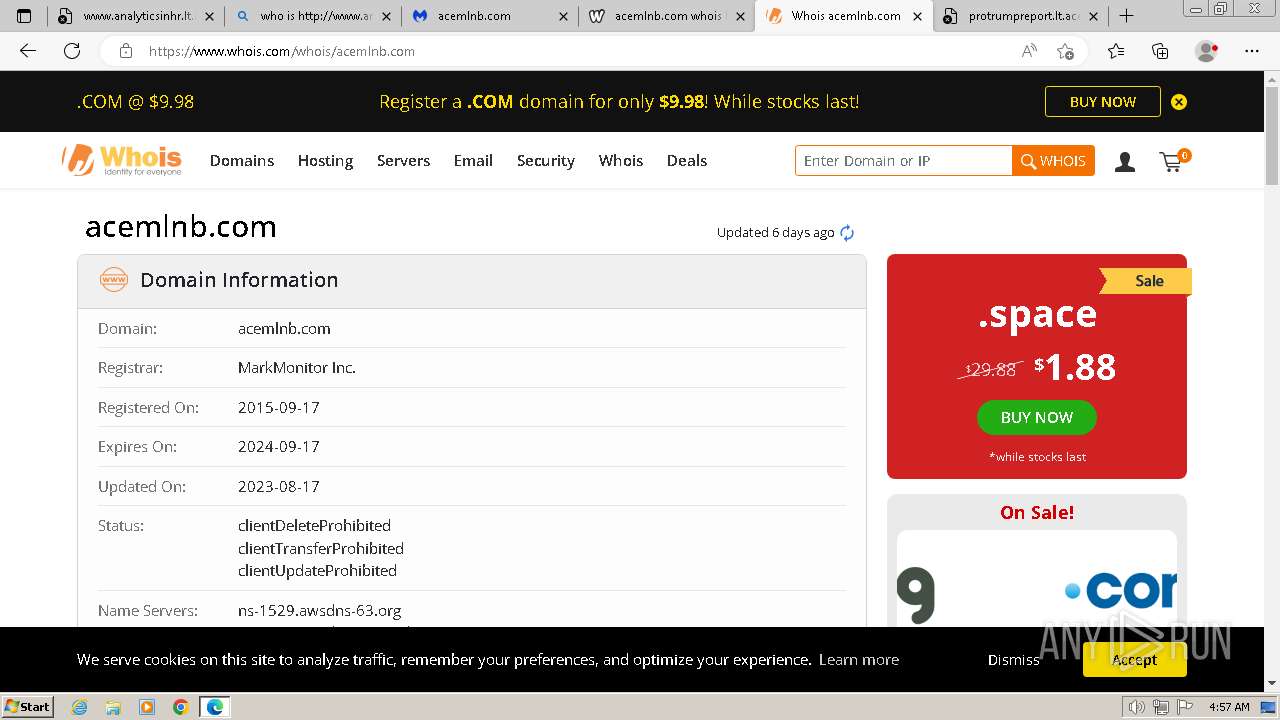The height and width of the screenshot is (720, 1280).
Task: Open a new tab with plus icon
Action: (x=1126, y=16)
